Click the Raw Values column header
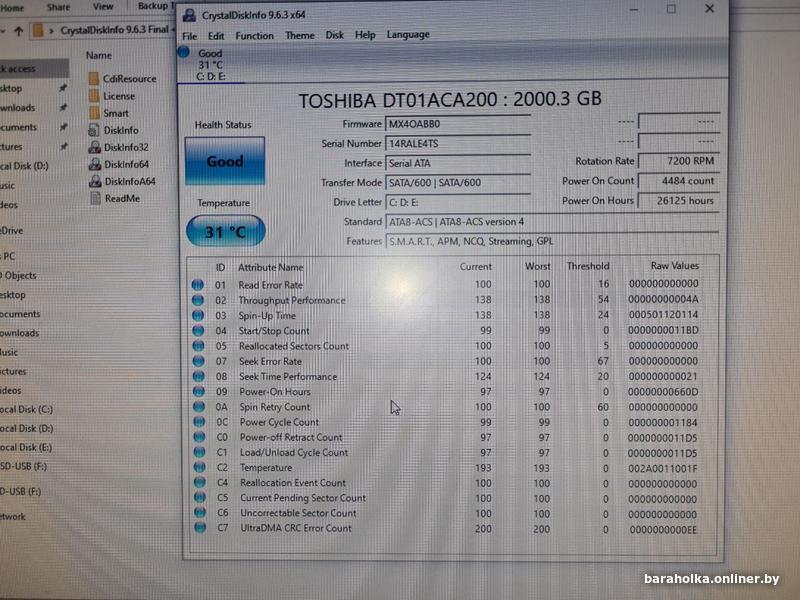Viewport: 800px width, 600px height. (674, 266)
